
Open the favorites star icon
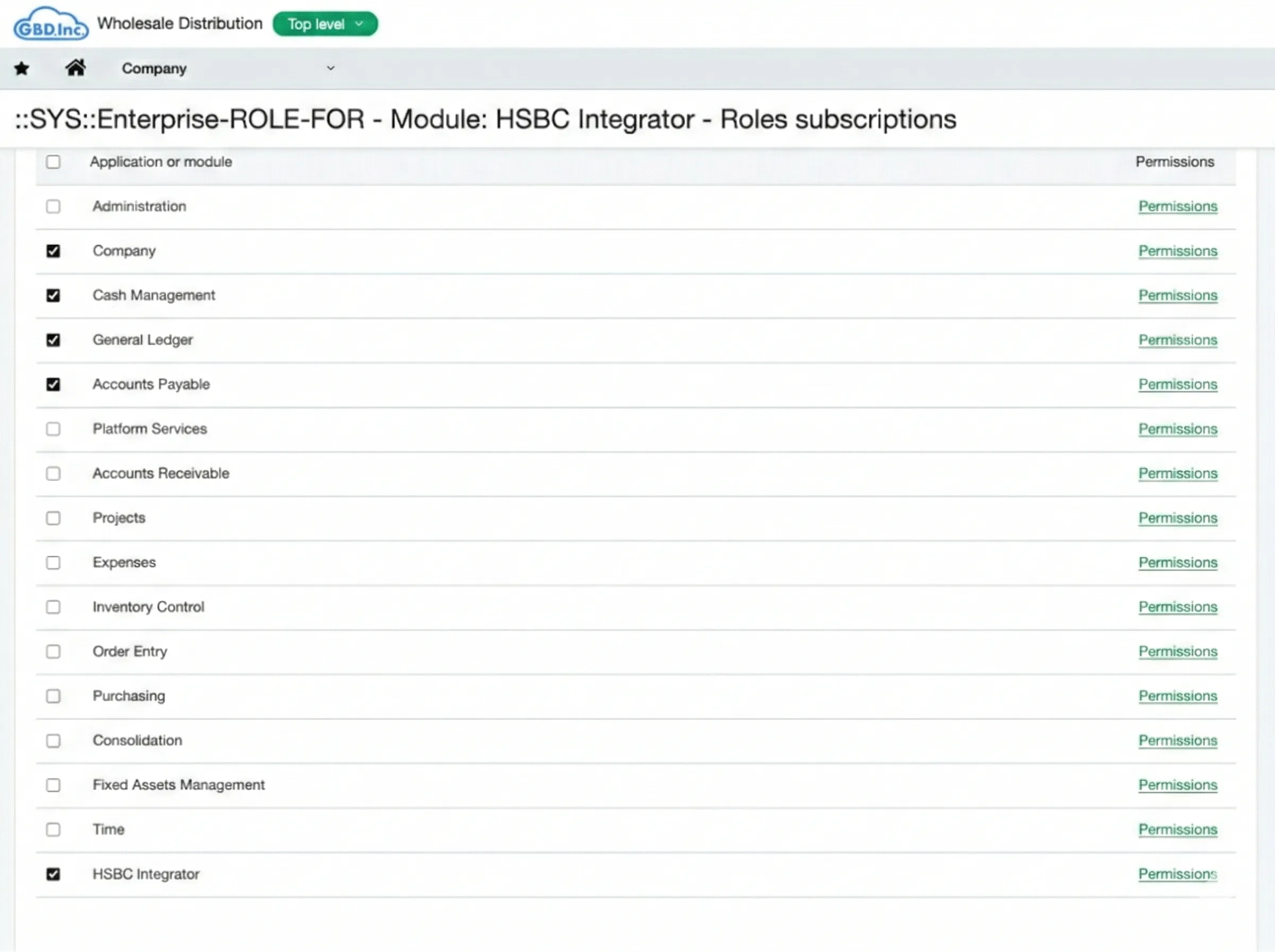[22, 69]
